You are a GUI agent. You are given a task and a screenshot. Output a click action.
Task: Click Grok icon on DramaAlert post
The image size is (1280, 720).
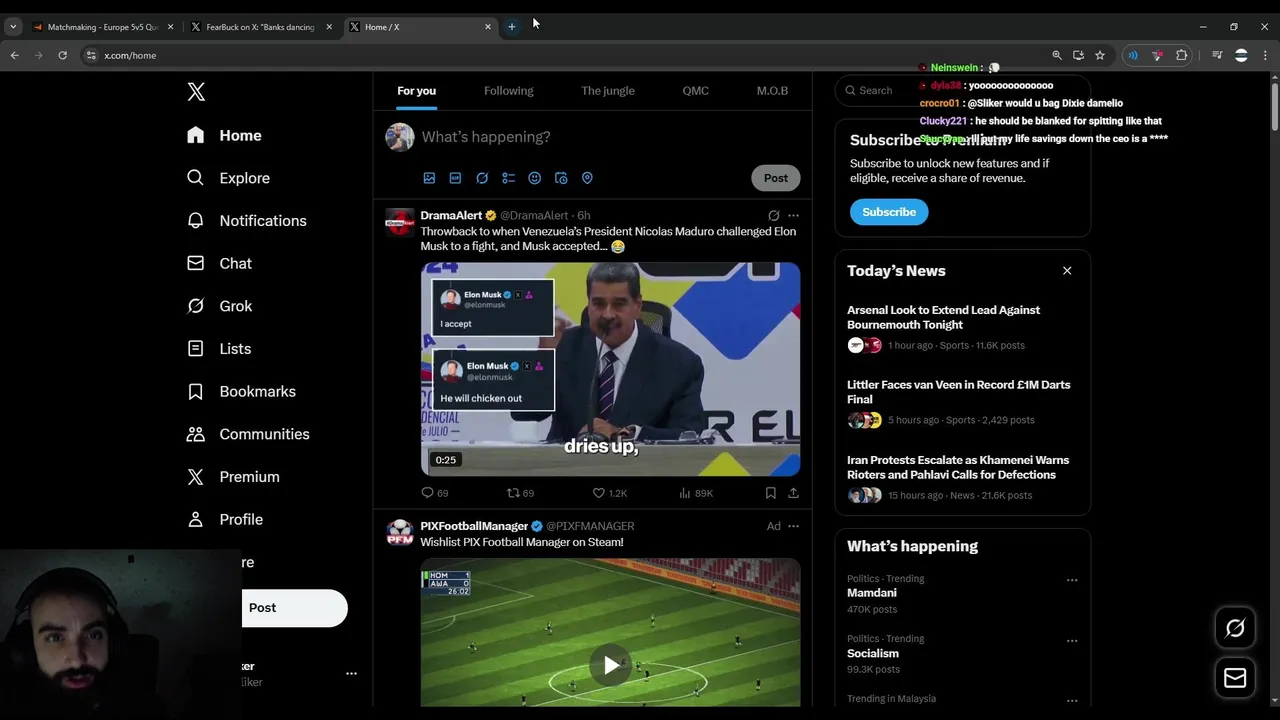(773, 216)
